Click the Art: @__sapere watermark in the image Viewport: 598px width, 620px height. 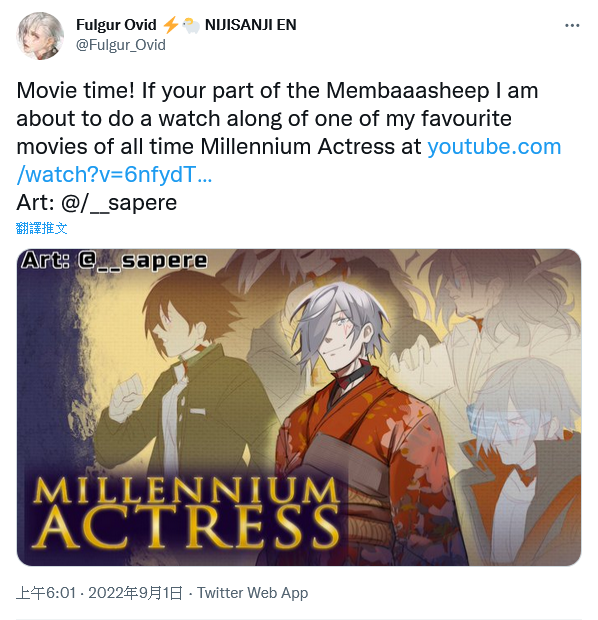click(x=115, y=260)
